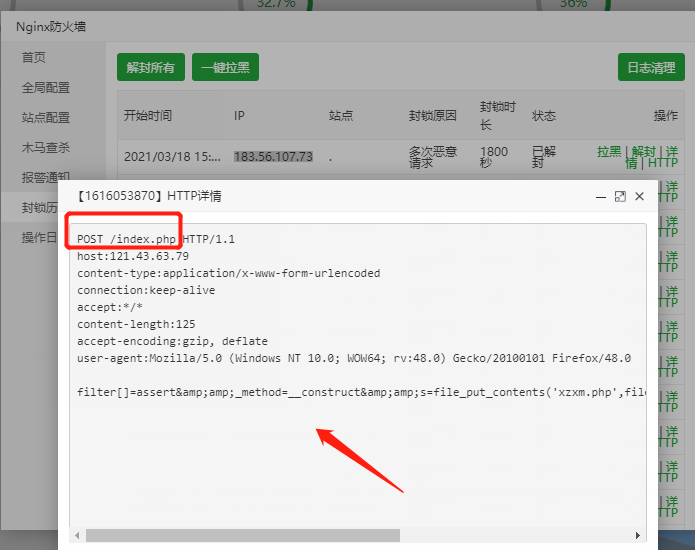Click the 封锁时长 column header
Viewport: 695px width, 550px height.
(498, 116)
